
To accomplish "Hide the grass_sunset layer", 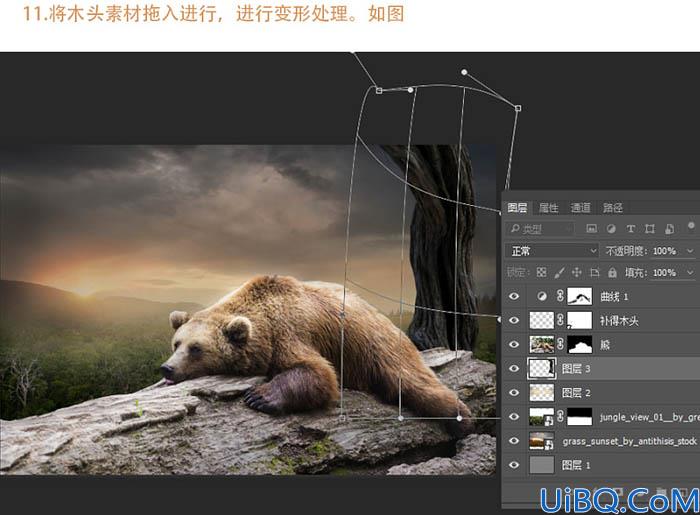I will point(514,441).
